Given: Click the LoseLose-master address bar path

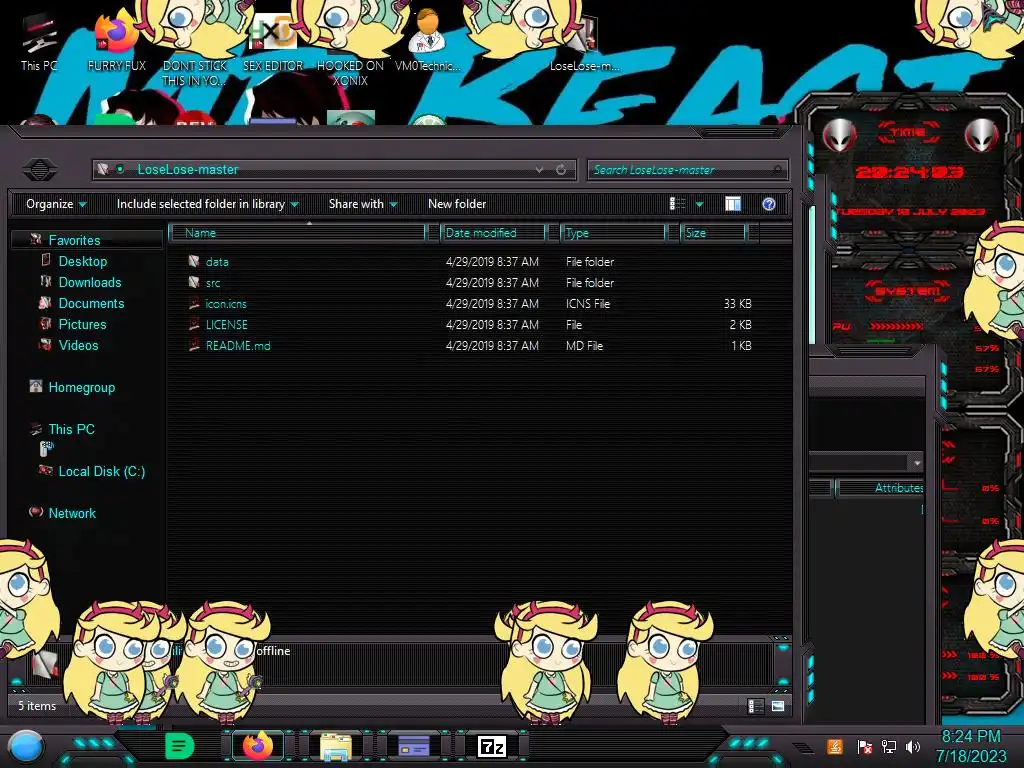Looking at the screenshot, I should click(187, 170).
